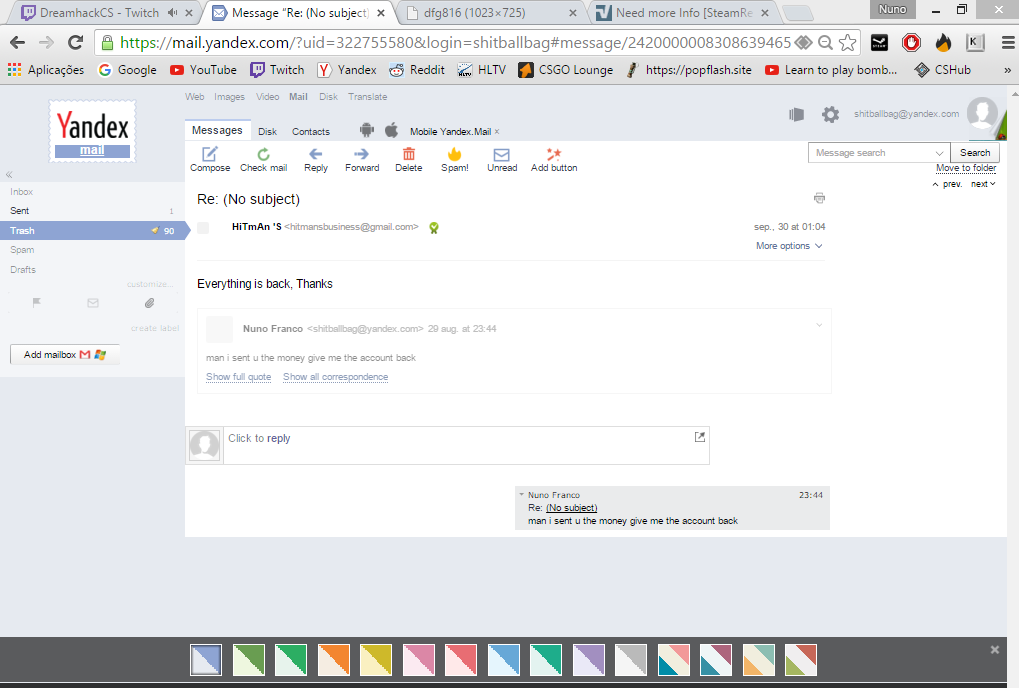
Task: Expand More options dropdown
Action: (789, 246)
